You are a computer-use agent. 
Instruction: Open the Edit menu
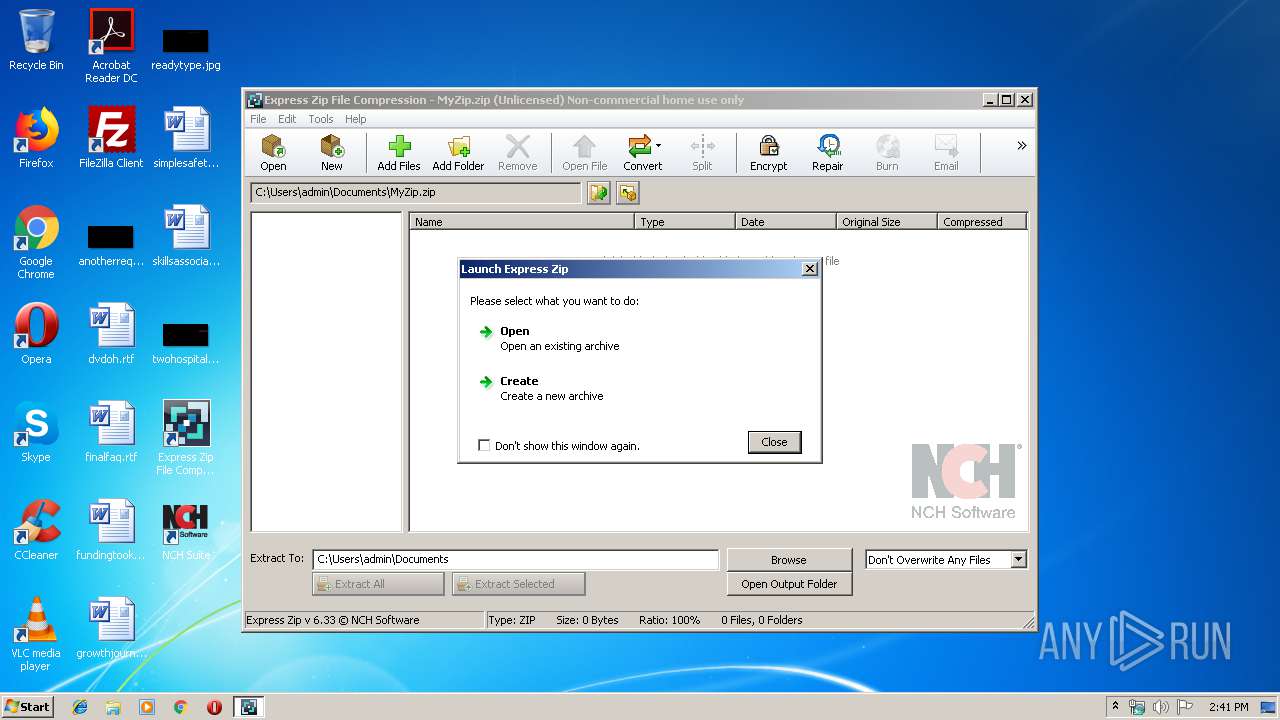[287, 119]
